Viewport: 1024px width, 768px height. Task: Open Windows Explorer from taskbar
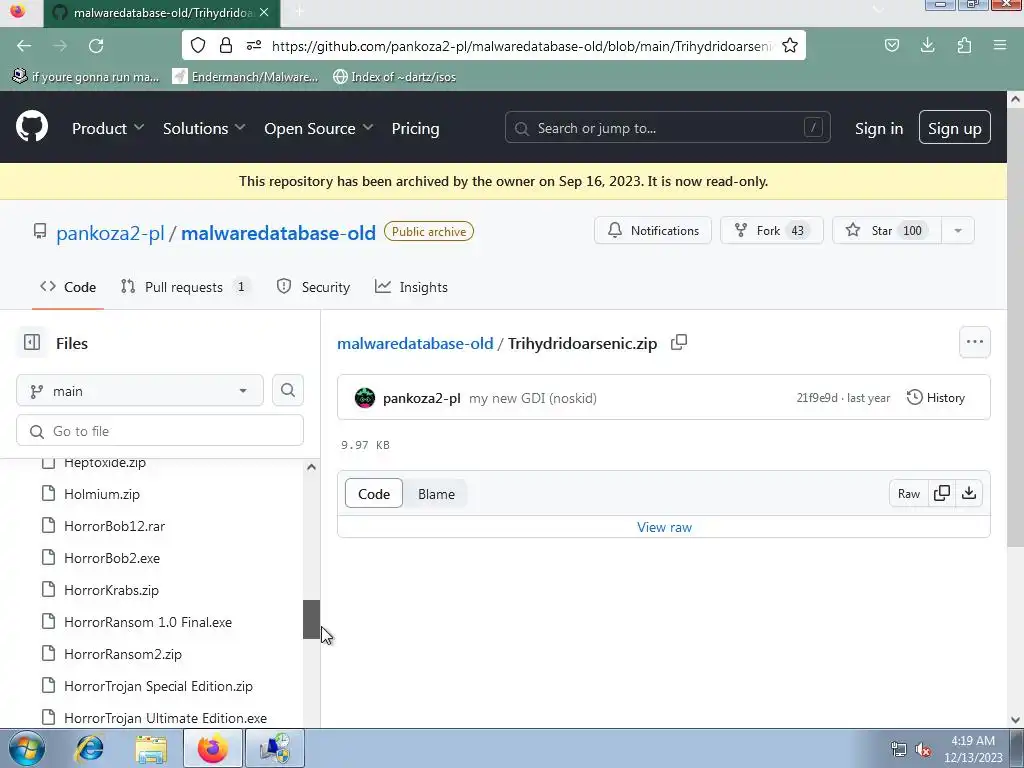pyautogui.click(x=151, y=748)
